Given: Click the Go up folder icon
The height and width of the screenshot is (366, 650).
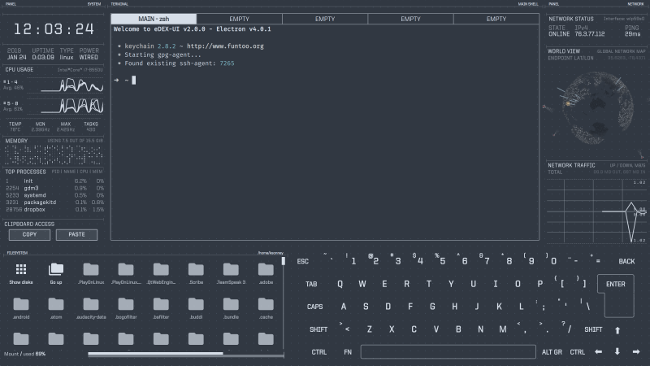Looking at the screenshot, I should point(56,269).
